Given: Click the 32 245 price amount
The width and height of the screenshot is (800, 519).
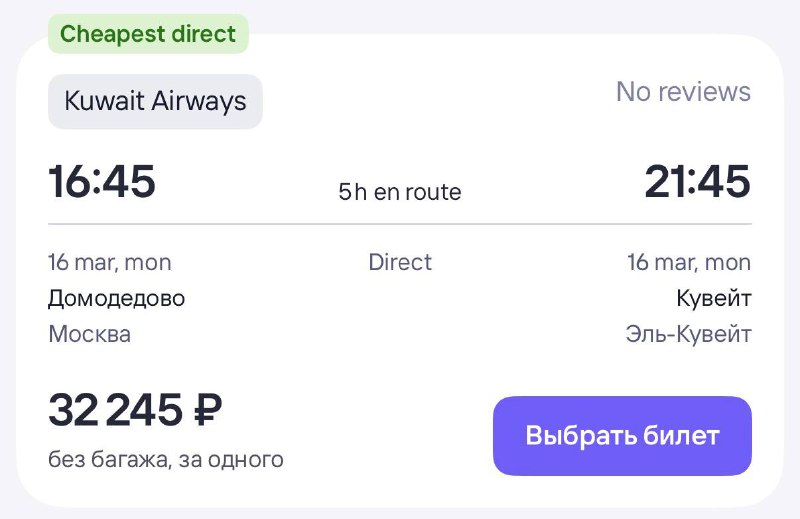Looking at the screenshot, I should point(116,410).
